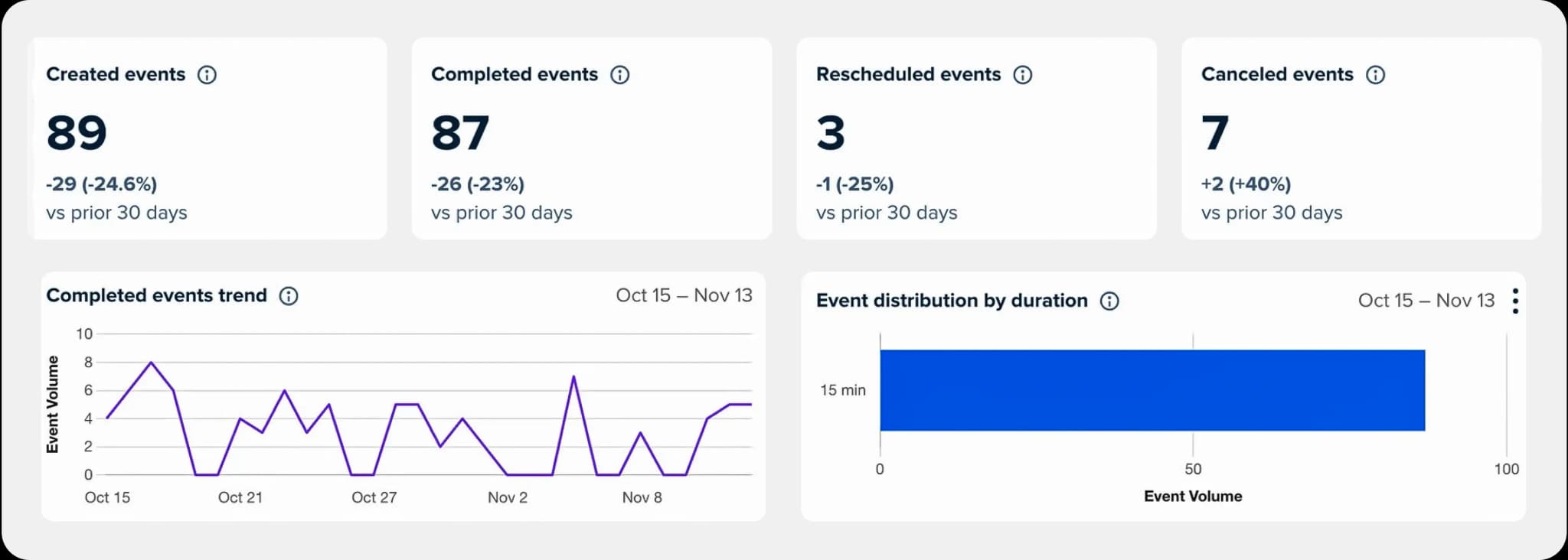
Task: Click the blue 15 min bar
Action: pyautogui.click(x=1151, y=390)
